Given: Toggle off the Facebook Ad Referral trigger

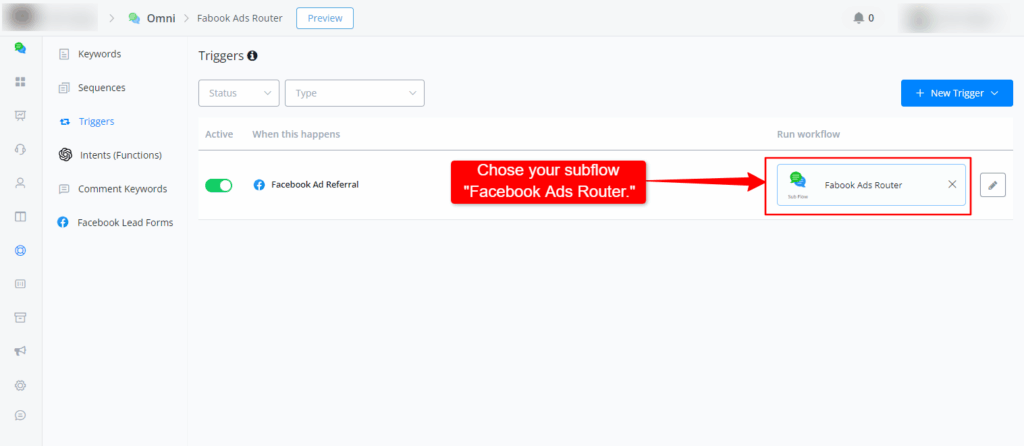Looking at the screenshot, I should [x=219, y=185].
